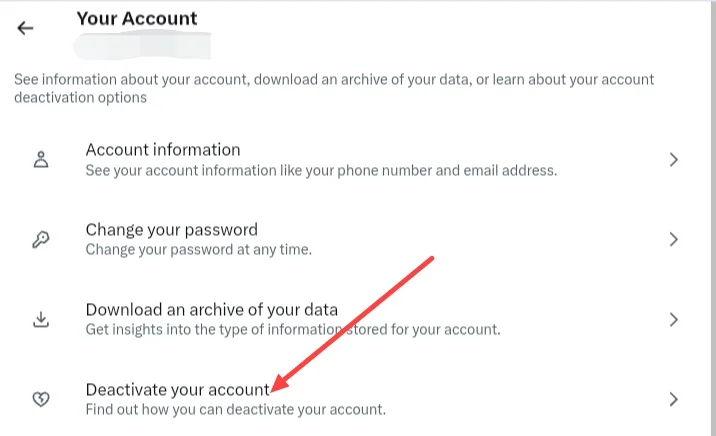Go back using the left arrow

click(25, 28)
